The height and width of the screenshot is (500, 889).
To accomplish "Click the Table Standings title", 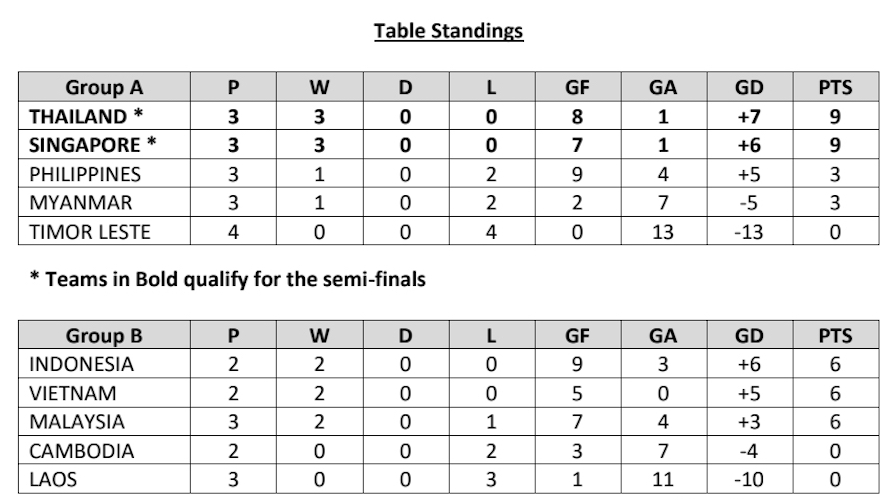I will [448, 31].
